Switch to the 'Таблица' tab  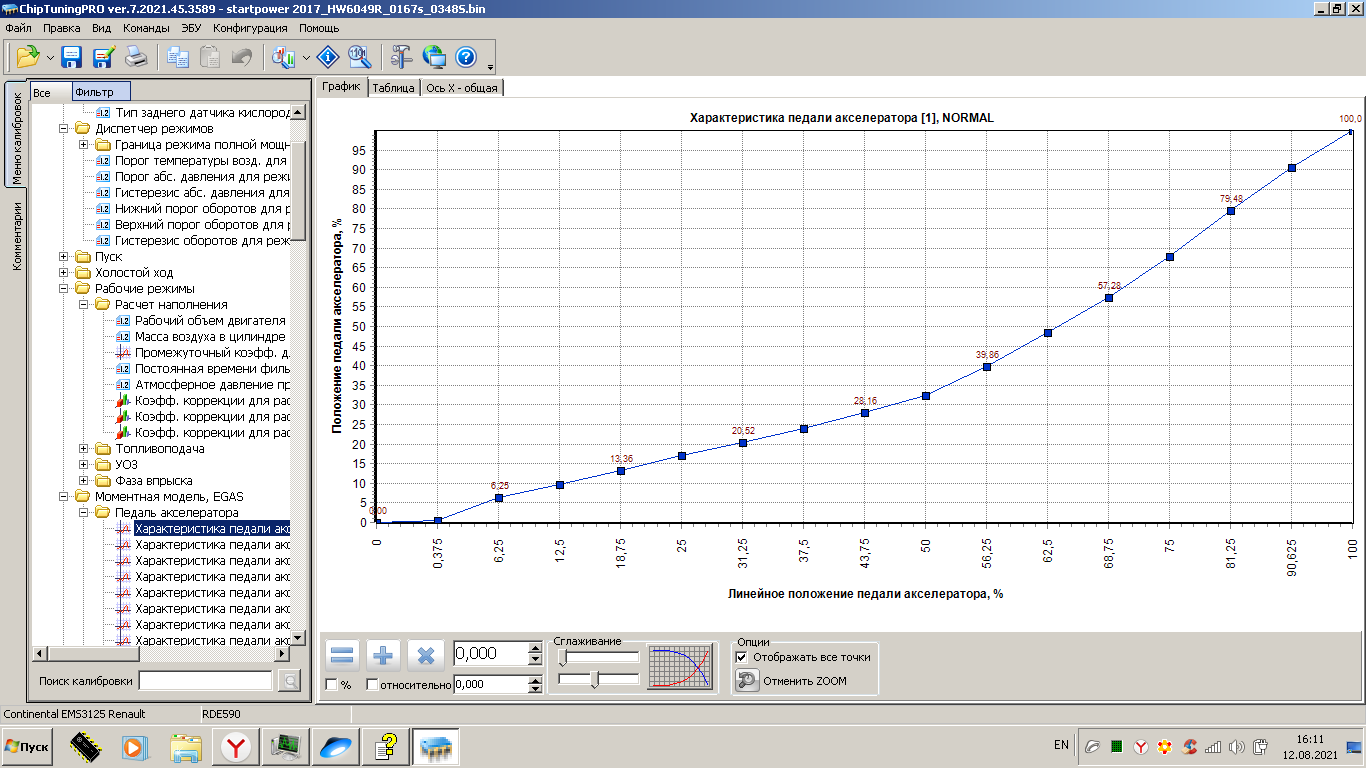coord(393,88)
